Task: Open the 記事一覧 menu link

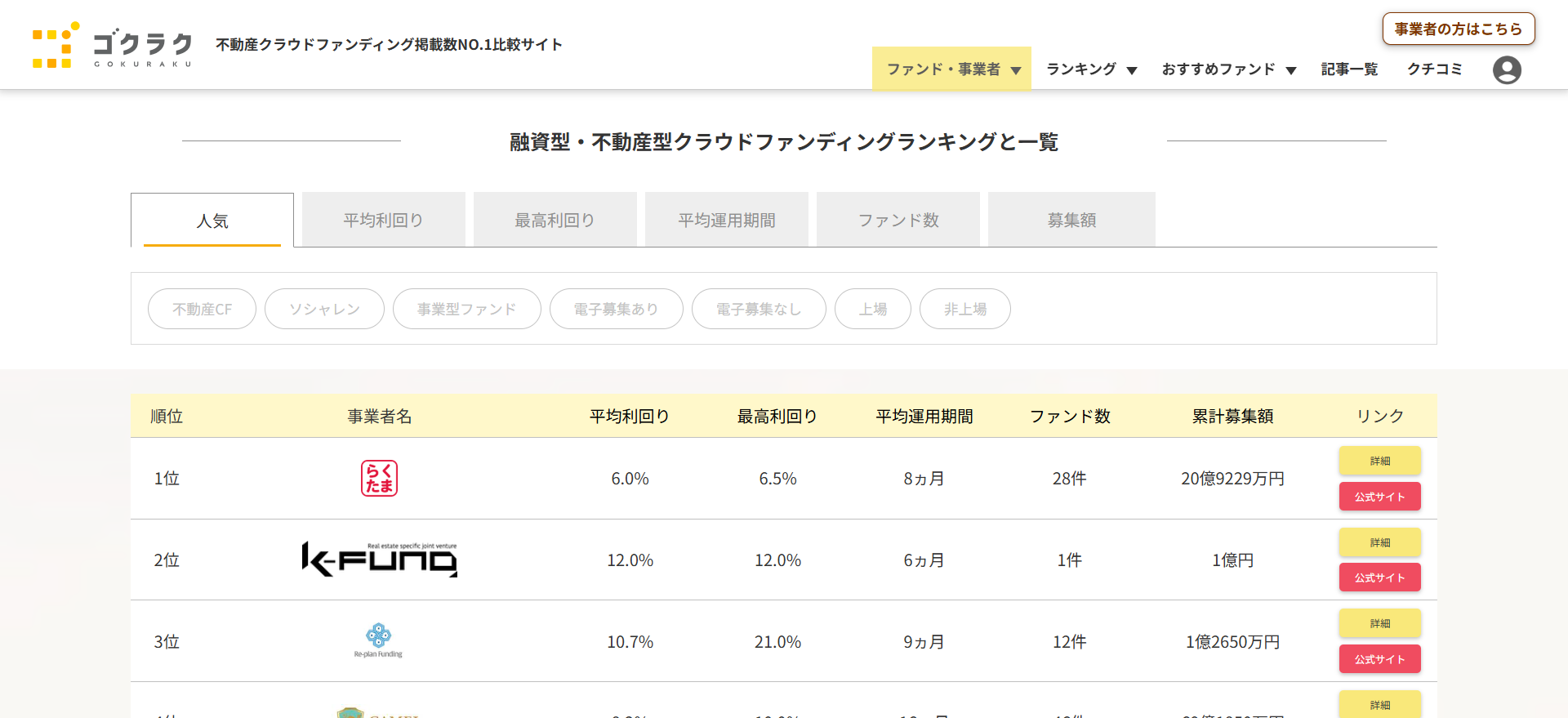Action: (x=1349, y=69)
